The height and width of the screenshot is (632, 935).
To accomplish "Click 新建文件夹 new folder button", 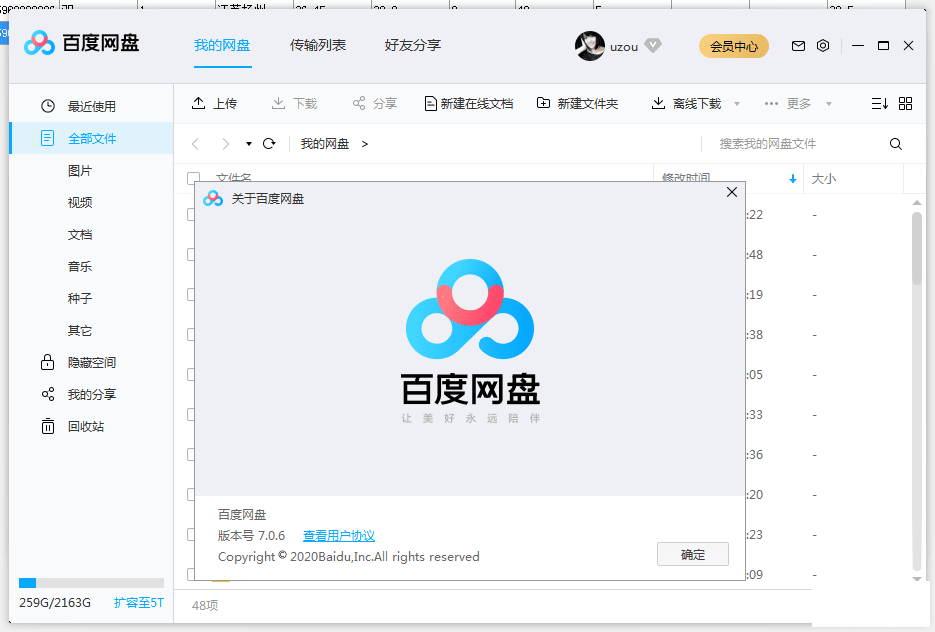I will click(x=577, y=104).
